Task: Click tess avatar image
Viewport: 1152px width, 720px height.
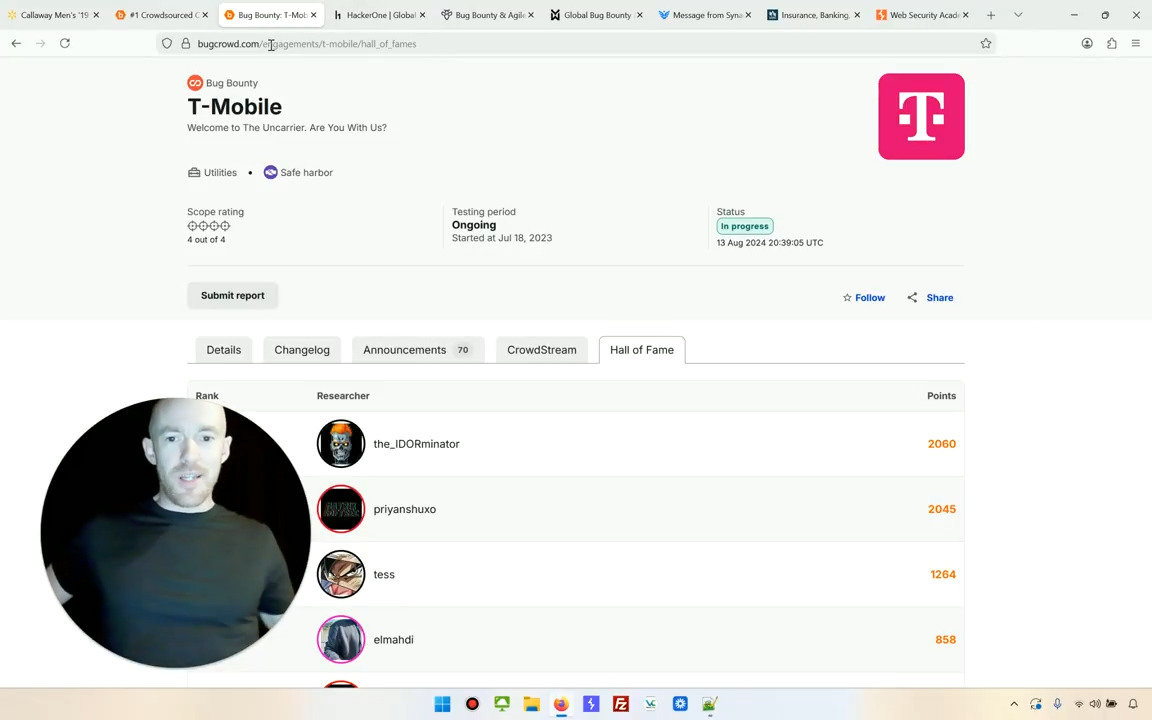Action: 341,575
